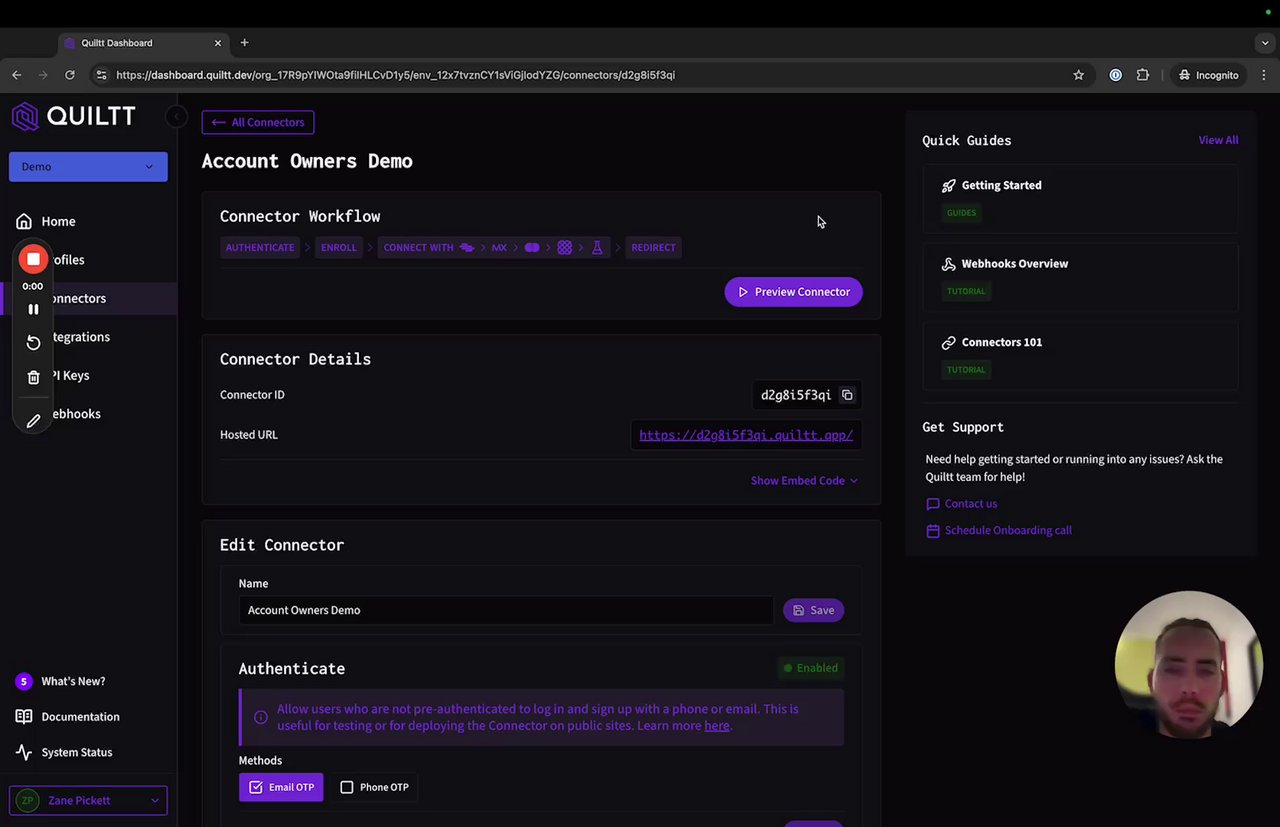The image size is (1280, 827).
Task: Click the connector Name input field
Action: click(505, 610)
